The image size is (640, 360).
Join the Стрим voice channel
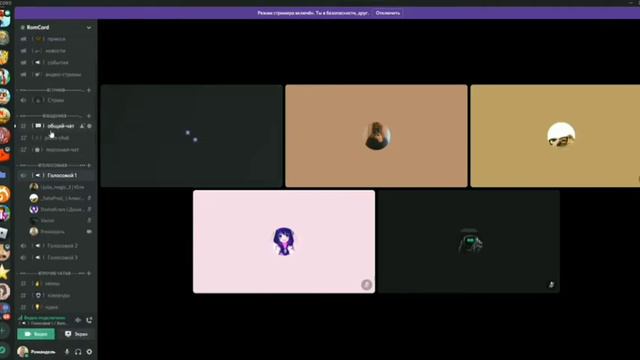pyautogui.click(x=56, y=100)
